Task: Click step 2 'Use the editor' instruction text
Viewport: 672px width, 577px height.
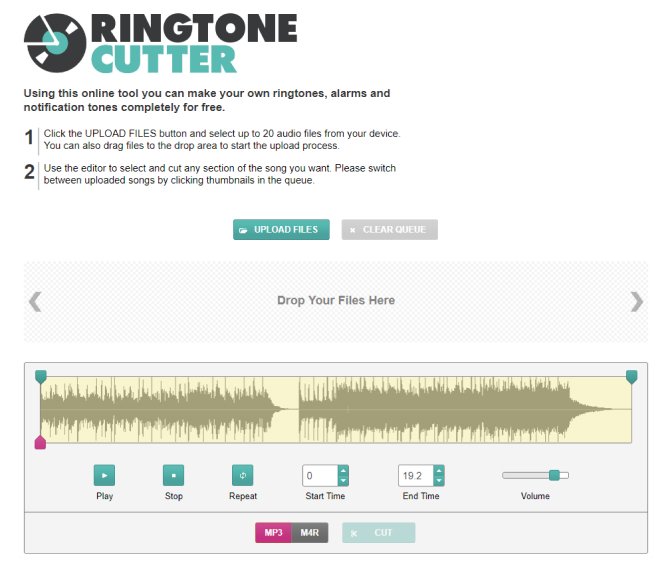Action: (219, 174)
